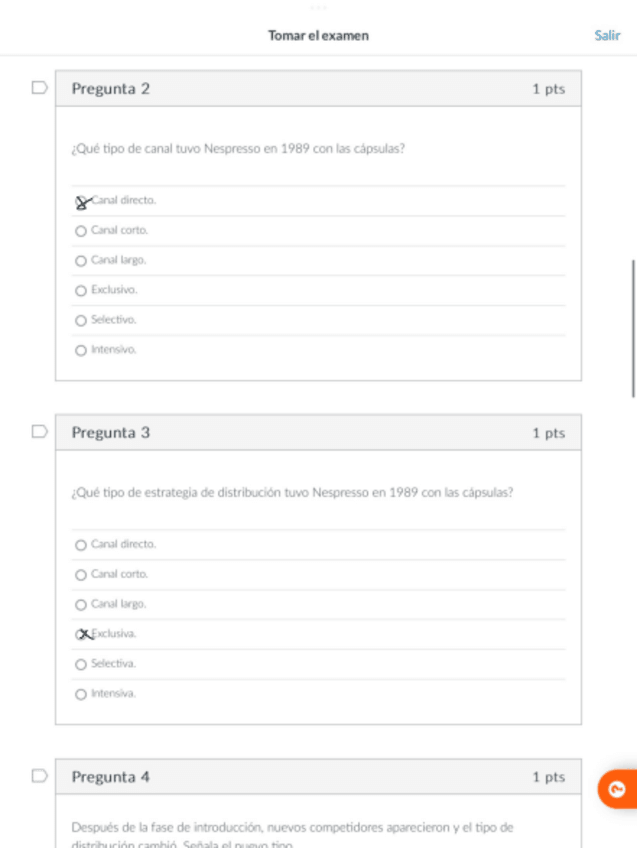Image resolution: width=637 pixels, height=848 pixels.
Task: Pick 'Selectivo.' option in Pregunta 2
Action: 81,321
